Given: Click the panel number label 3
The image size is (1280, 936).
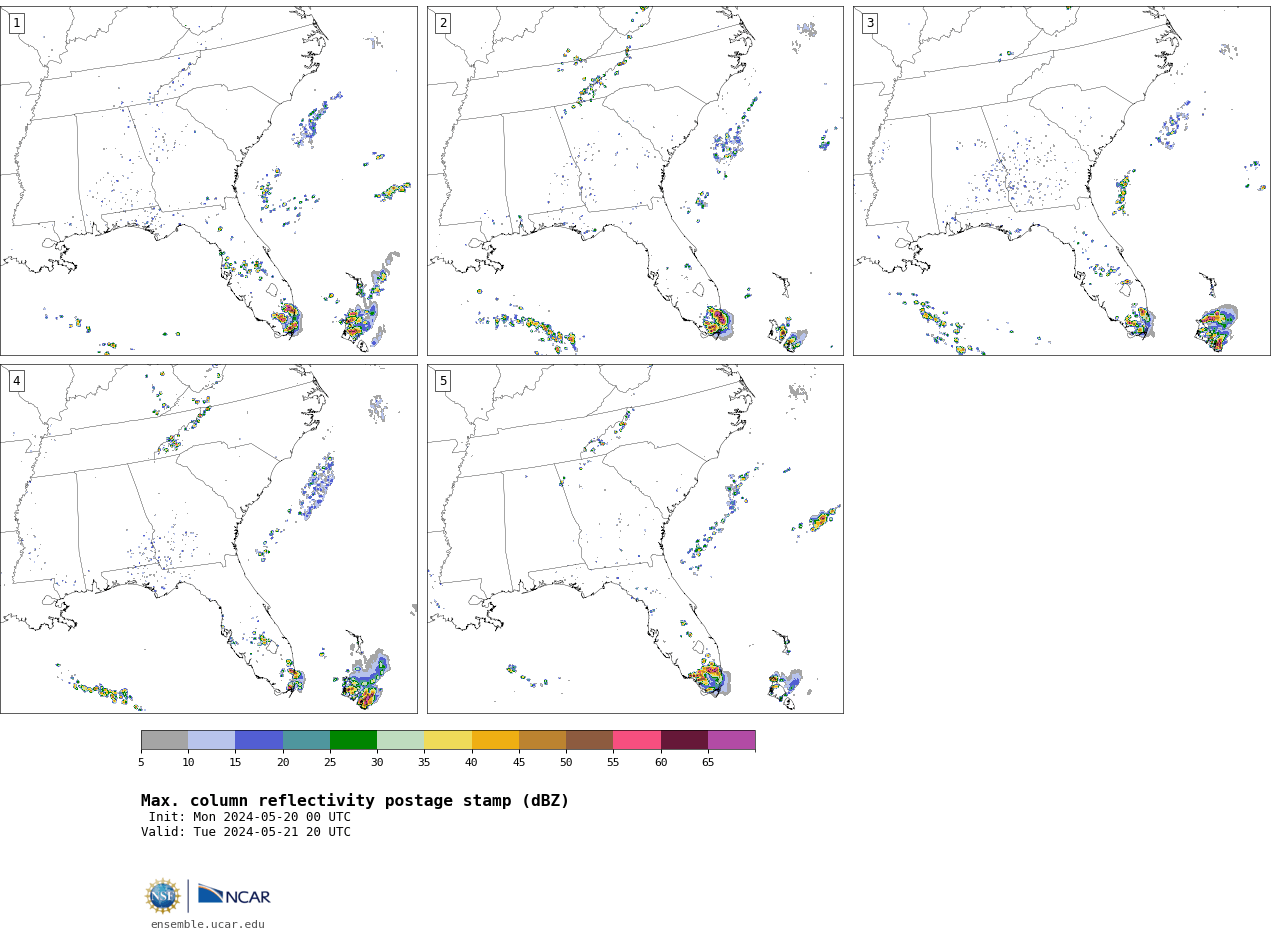Looking at the screenshot, I should point(869,23).
